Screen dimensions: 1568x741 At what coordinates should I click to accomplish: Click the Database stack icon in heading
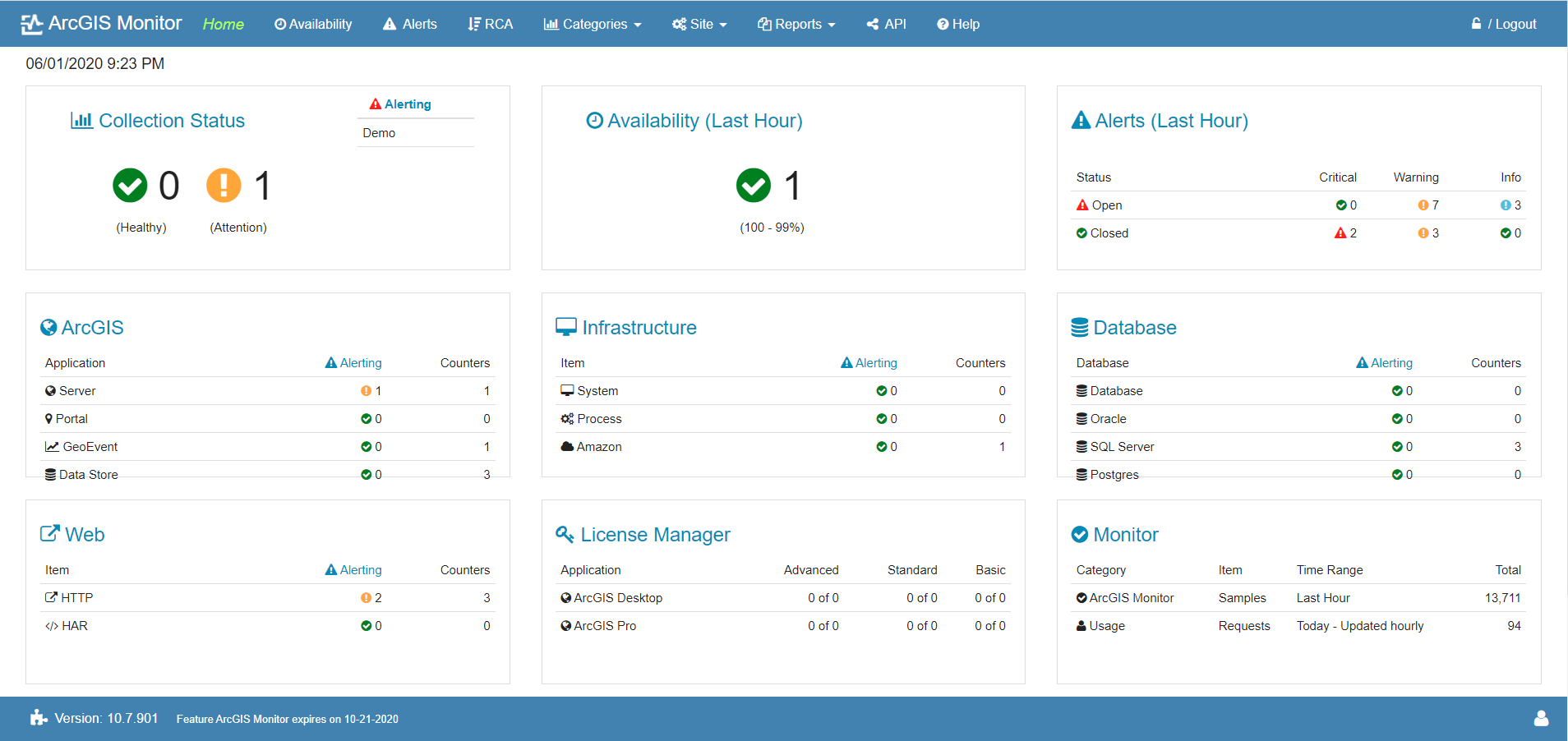1080,328
